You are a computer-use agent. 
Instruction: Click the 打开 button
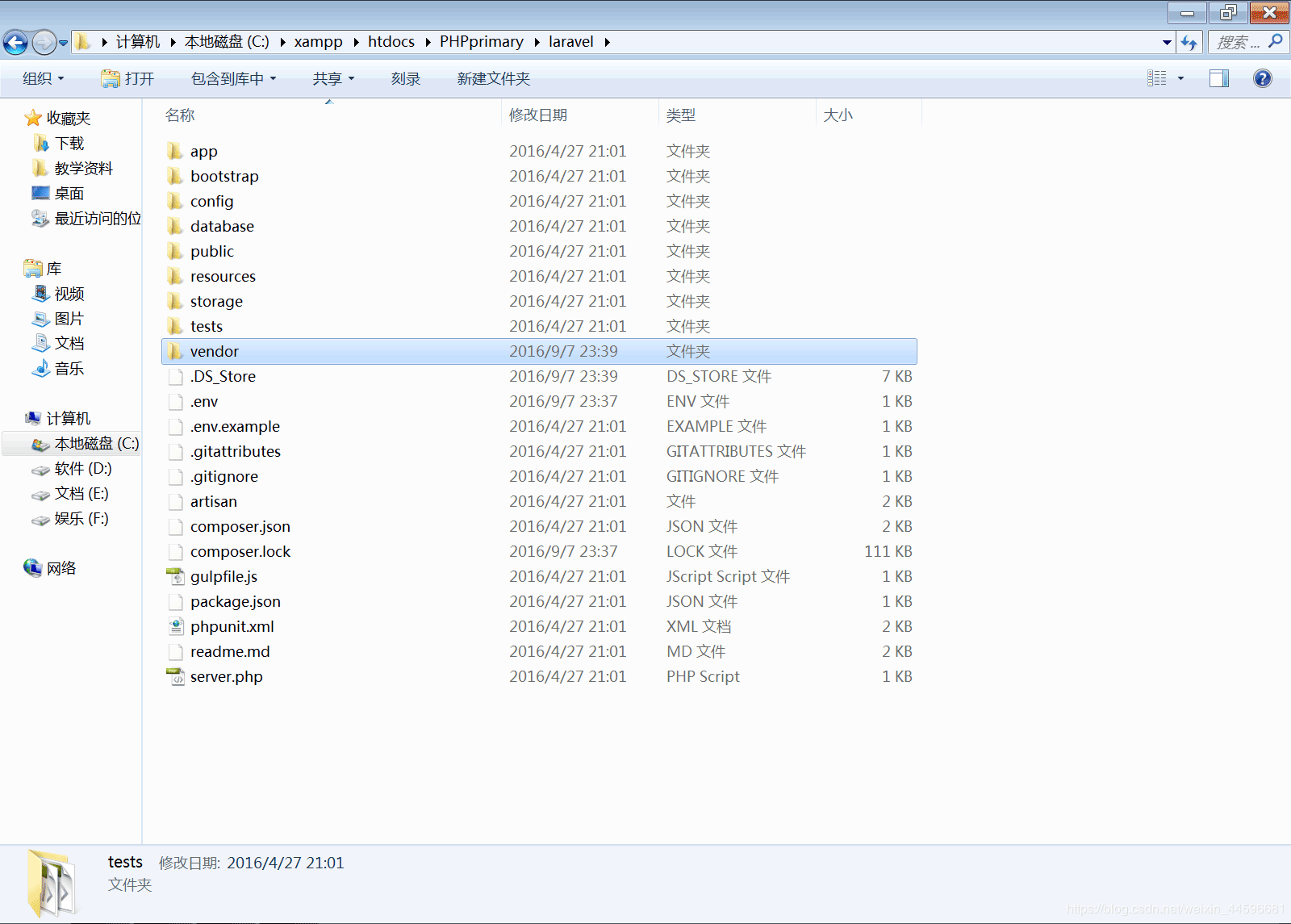pos(128,78)
